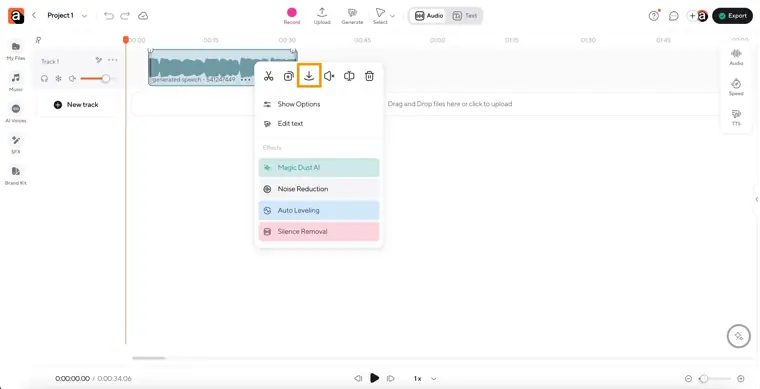Mute the clip with speaker icon

(x=329, y=76)
